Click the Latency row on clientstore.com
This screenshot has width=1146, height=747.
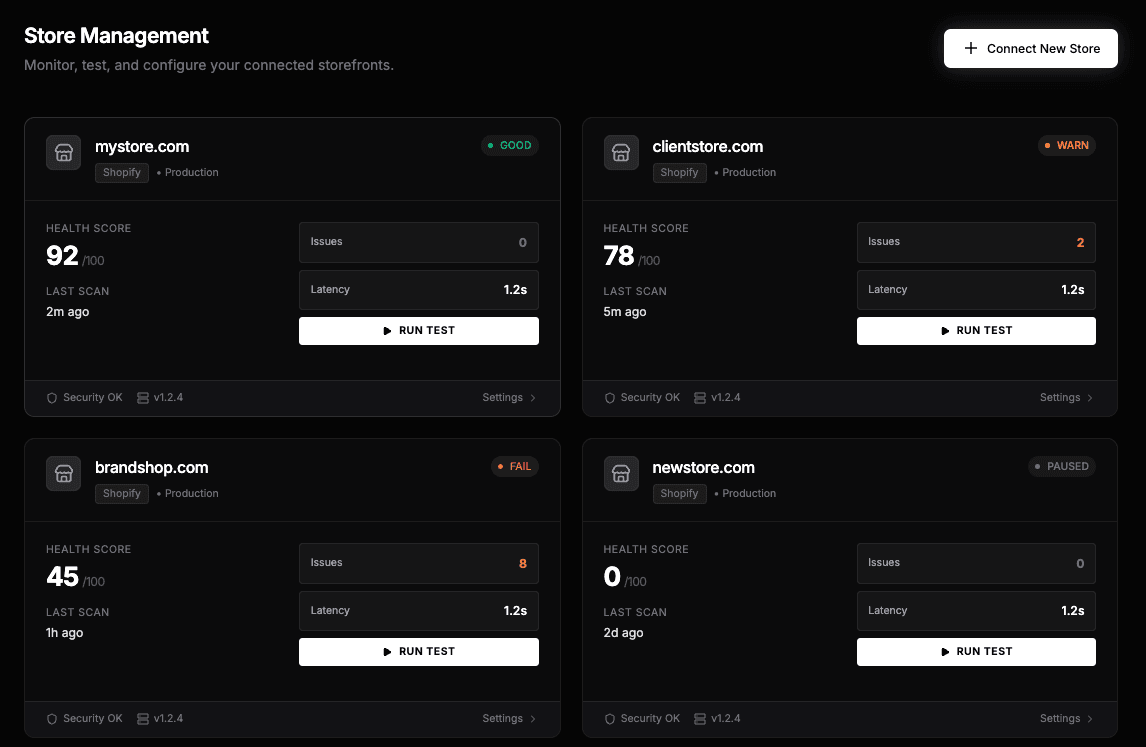[975, 290]
